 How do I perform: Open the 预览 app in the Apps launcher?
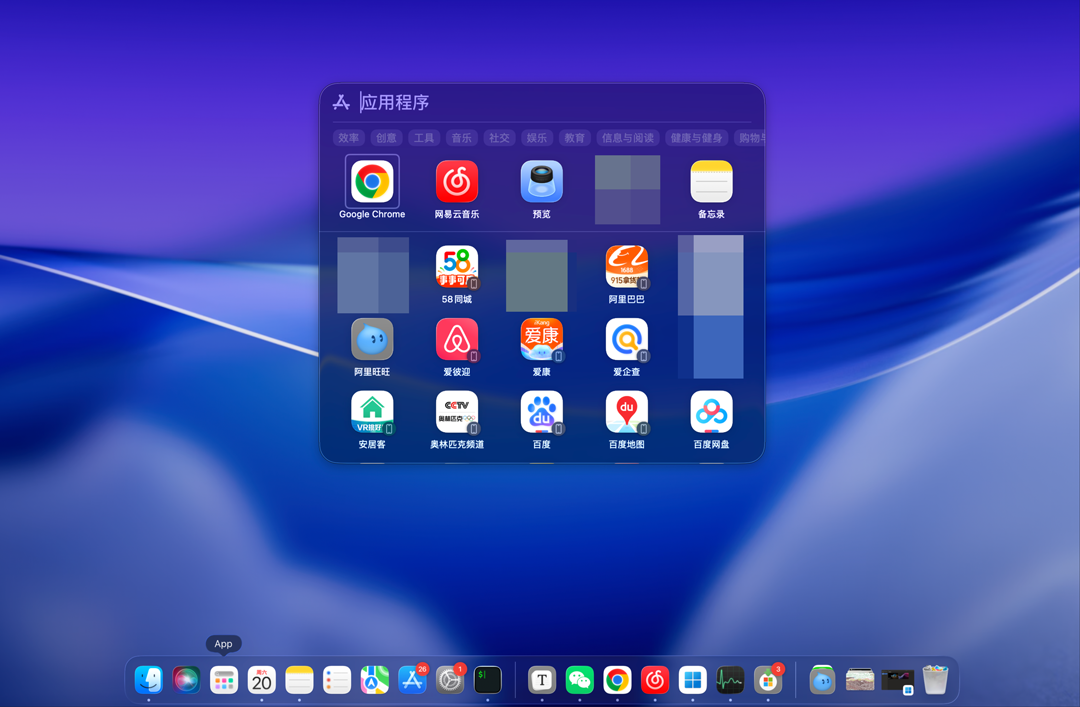tap(541, 182)
